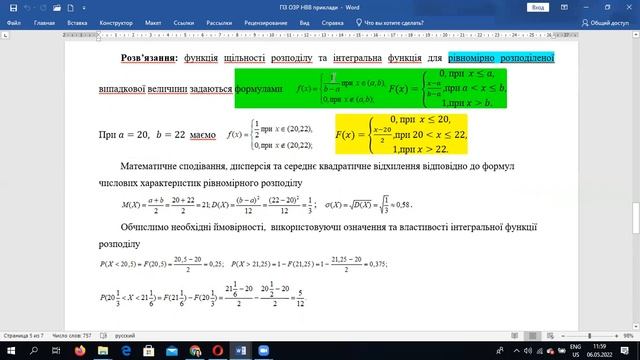Click 'Что вы хотите сделать?' search box
The height and width of the screenshot is (360, 640).
point(390,23)
